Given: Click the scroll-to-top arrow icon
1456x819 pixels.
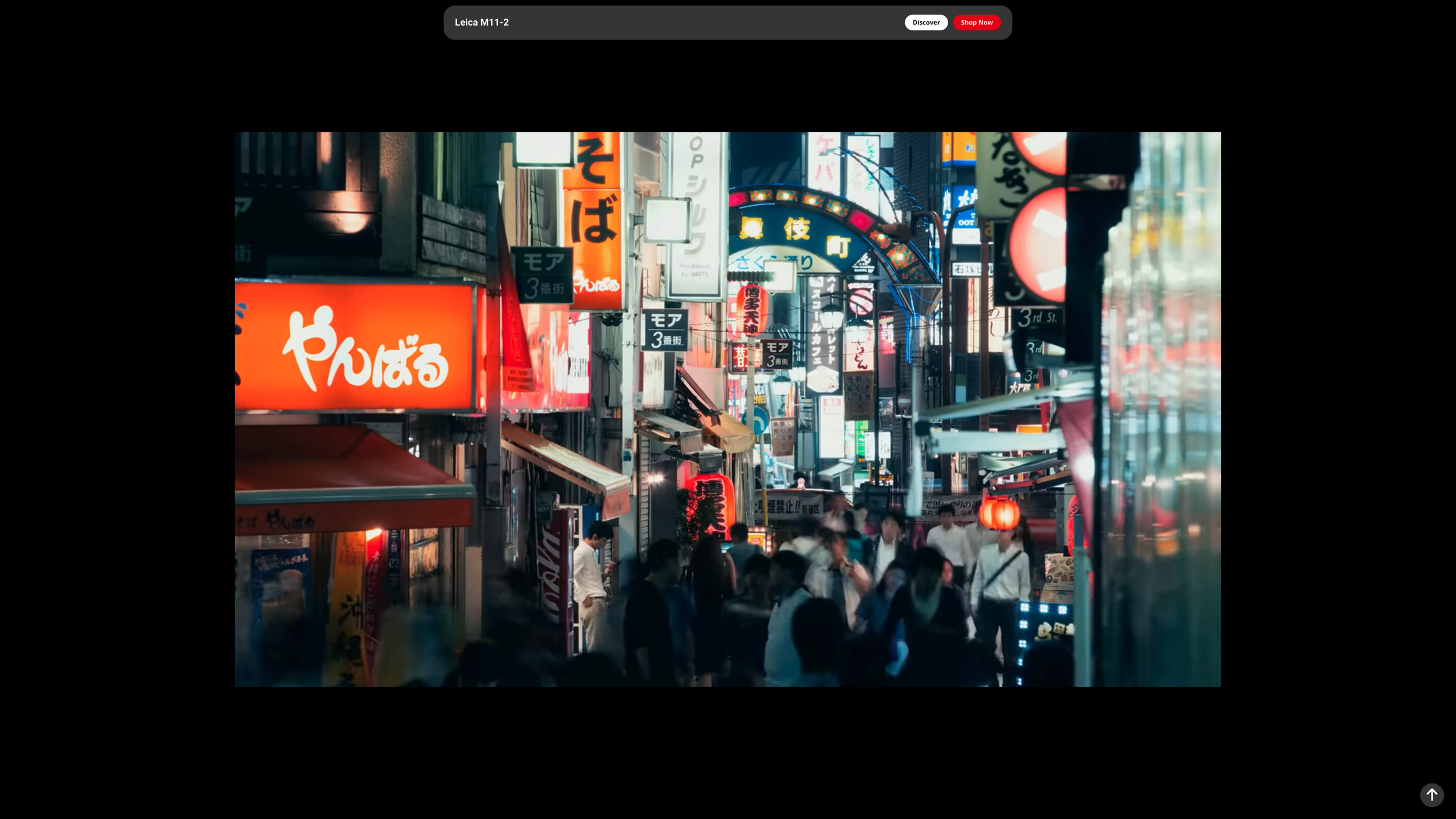Looking at the screenshot, I should [1432, 795].
